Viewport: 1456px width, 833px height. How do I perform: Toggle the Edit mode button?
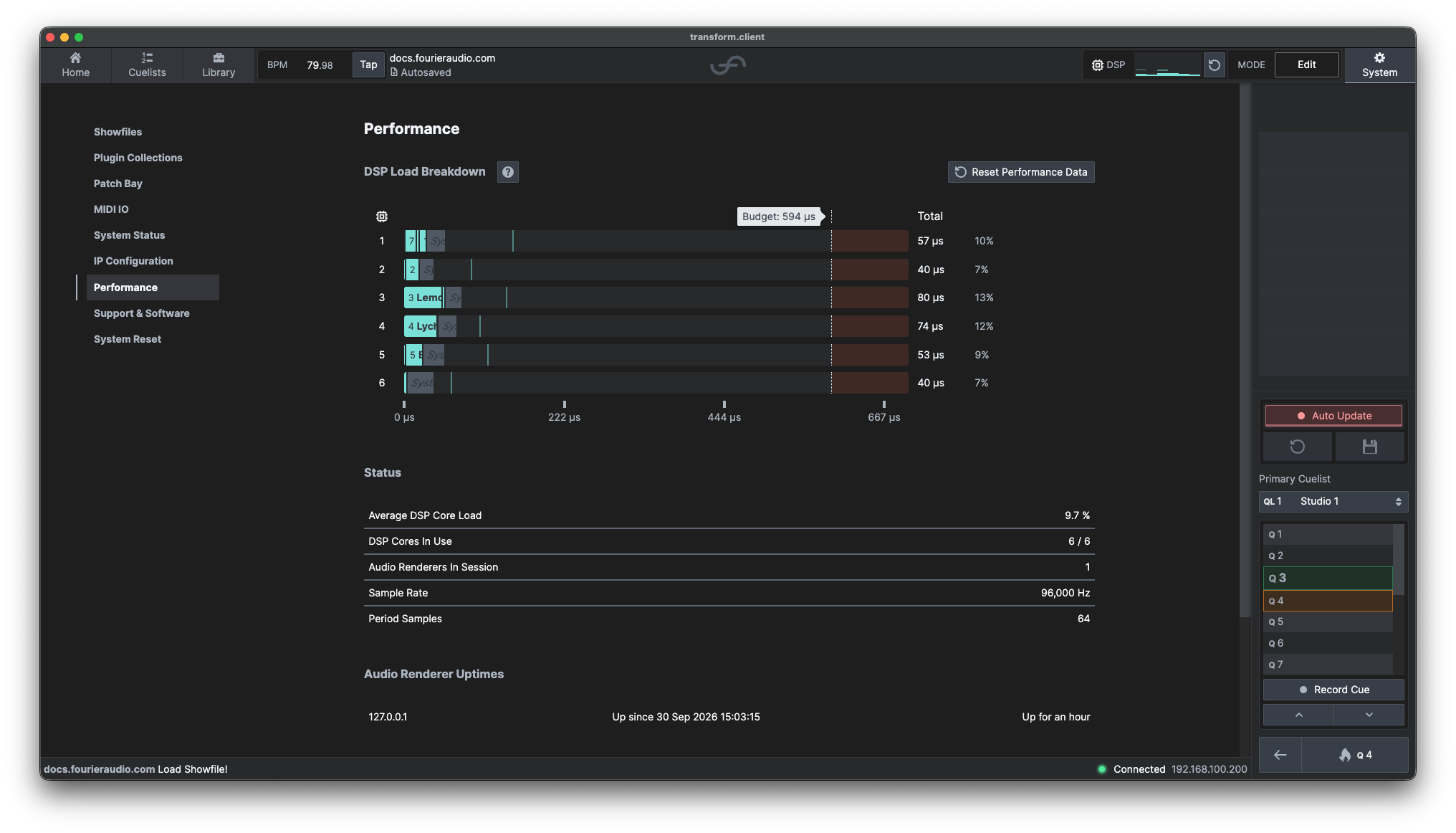click(1306, 65)
